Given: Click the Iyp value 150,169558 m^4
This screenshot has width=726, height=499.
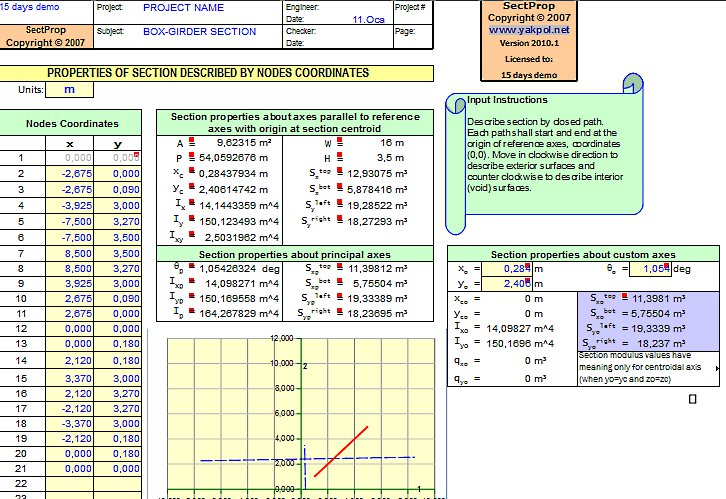Looking at the screenshot, I should (x=239, y=299).
